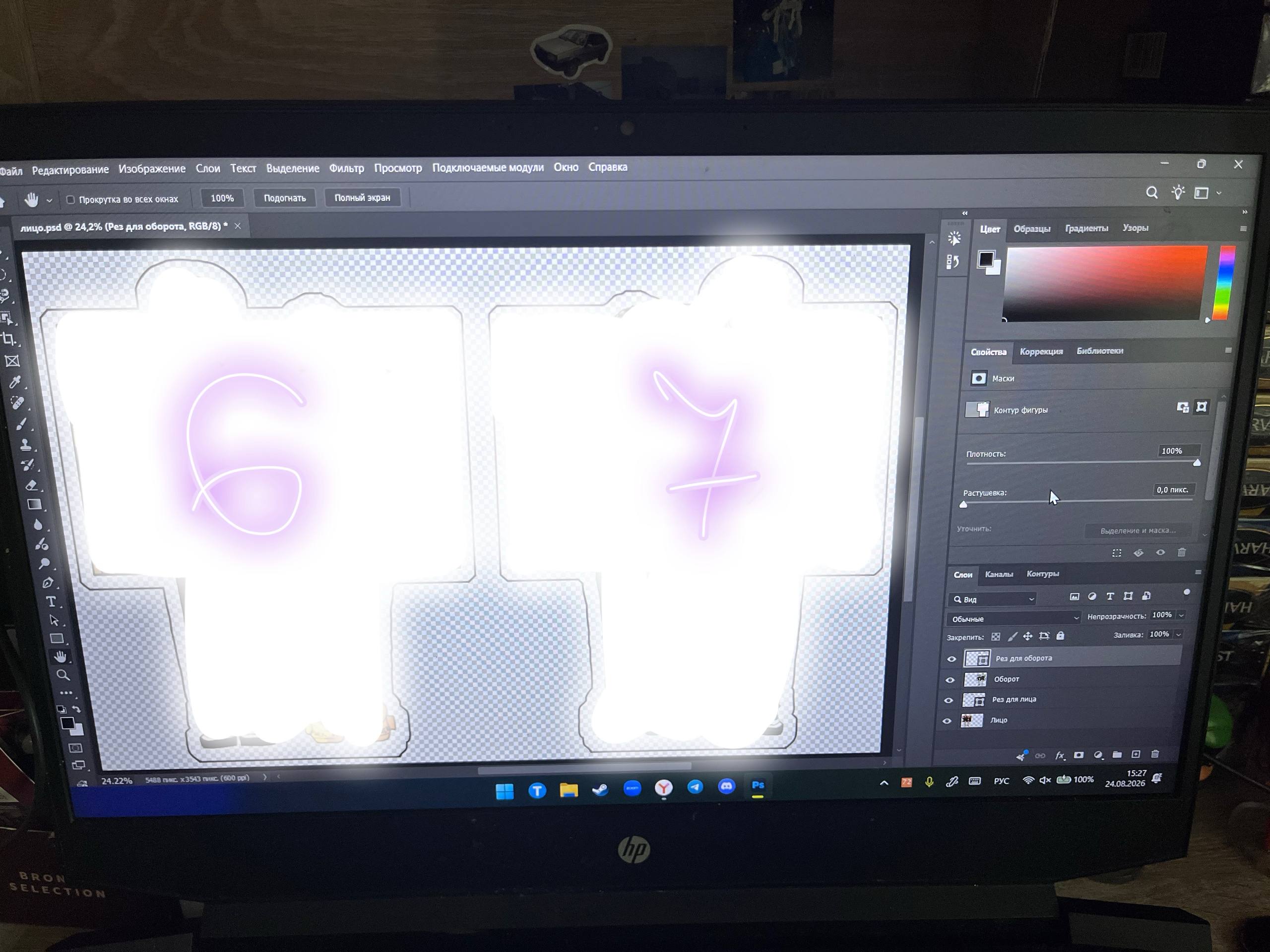Add a pixel mask in Properties panel

pyautogui.click(x=1182, y=408)
